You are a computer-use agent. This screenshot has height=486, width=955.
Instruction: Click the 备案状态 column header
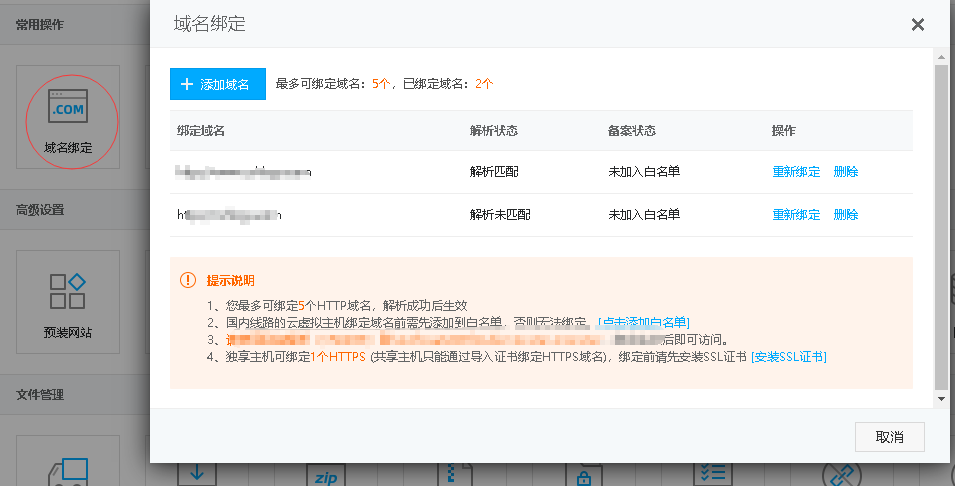click(632, 130)
